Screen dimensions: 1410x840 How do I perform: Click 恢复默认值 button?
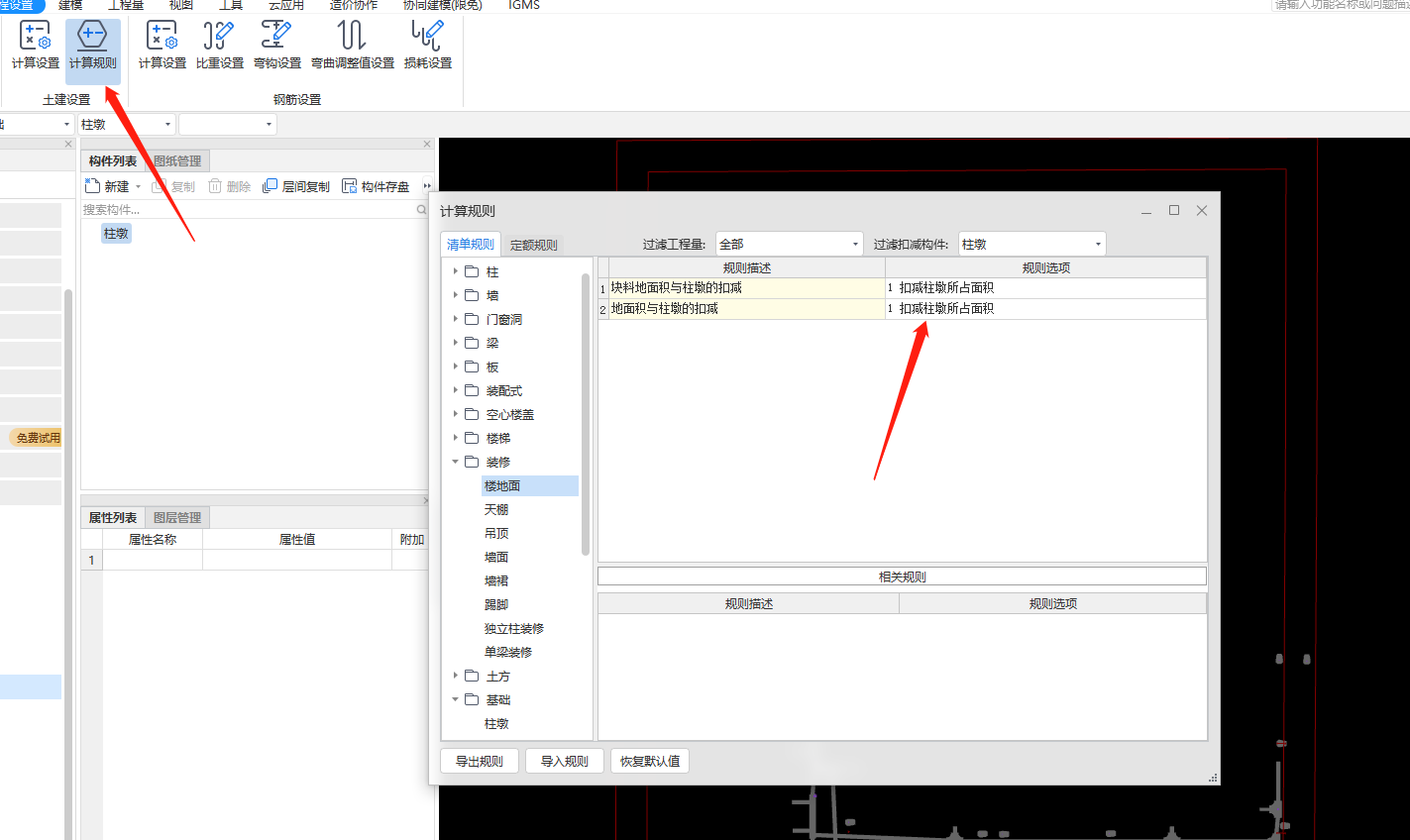(x=650, y=761)
